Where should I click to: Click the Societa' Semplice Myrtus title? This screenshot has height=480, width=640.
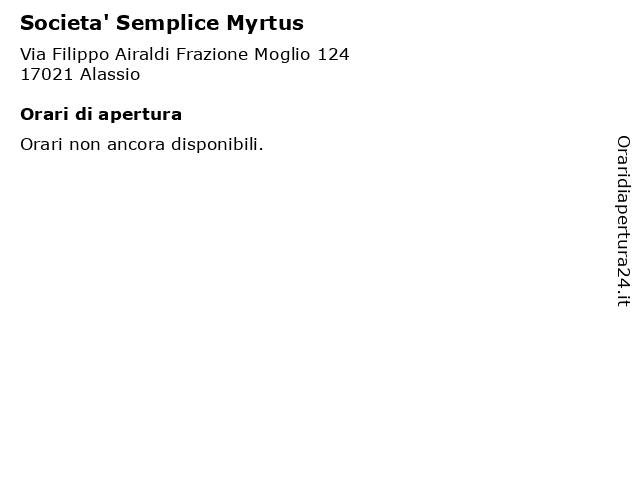(162, 23)
